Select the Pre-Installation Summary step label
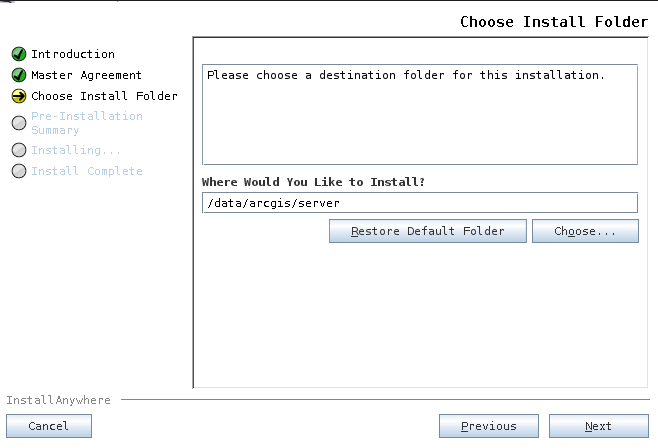This screenshot has height=448, width=658. [x=86, y=123]
